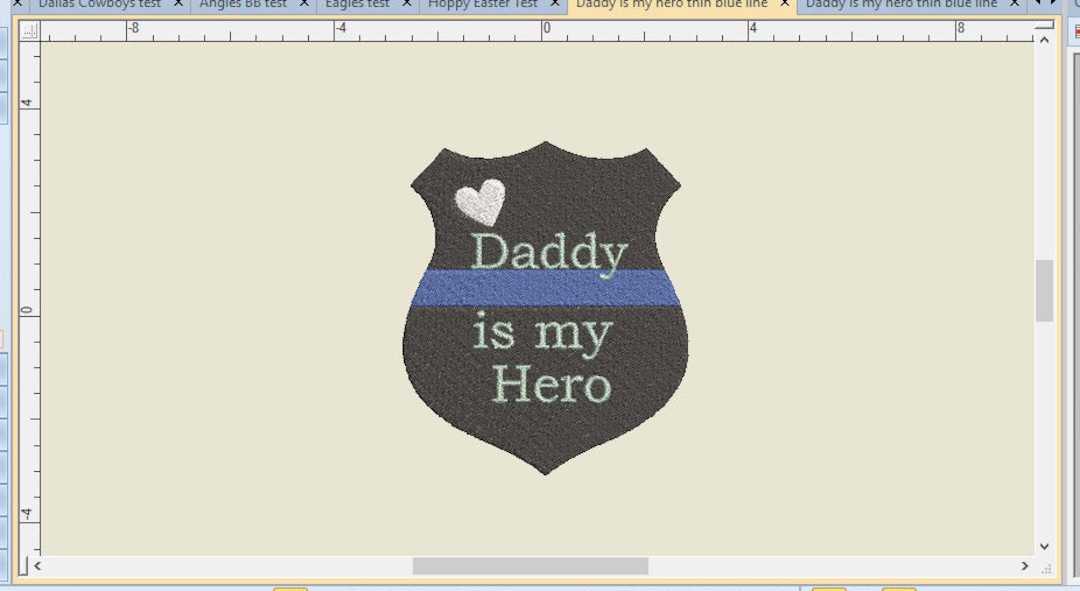The height and width of the screenshot is (591, 1080).
Task: Click the "Hero" text in the design
Action: click(x=549, y=383)
